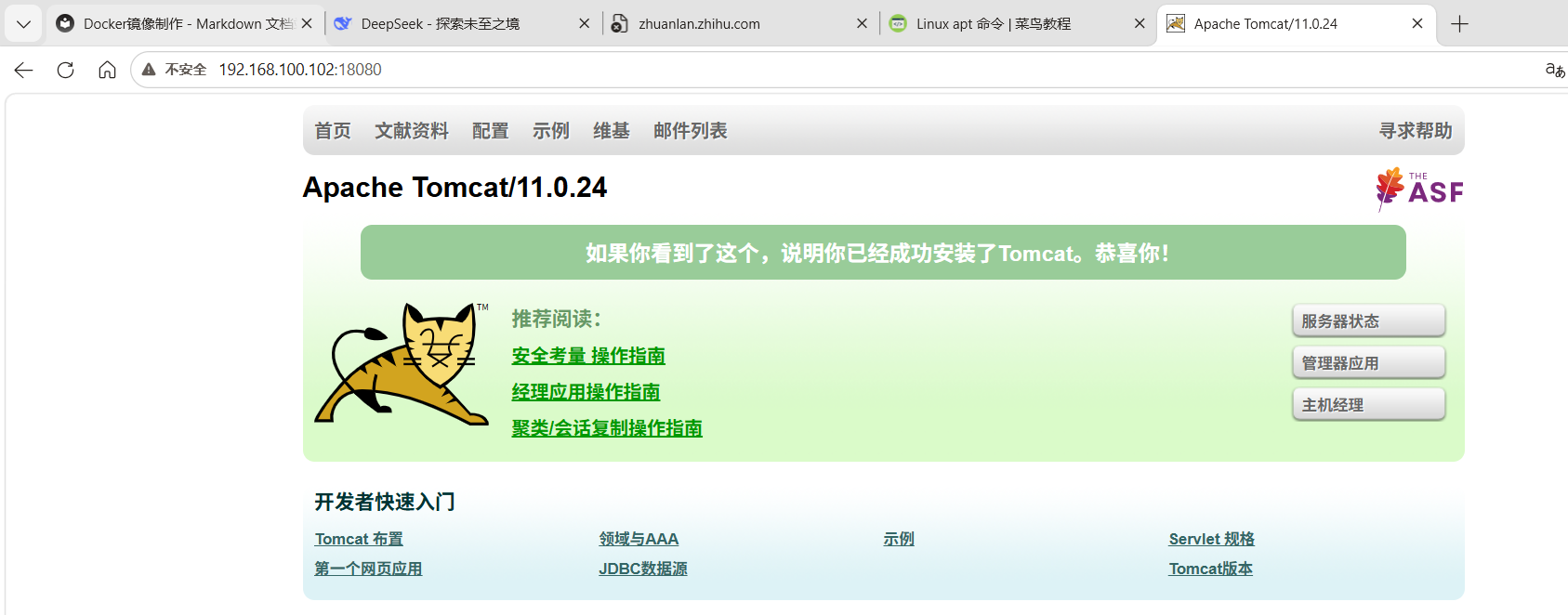Open the 经理应用操作指南 link

tap(586, 392)
